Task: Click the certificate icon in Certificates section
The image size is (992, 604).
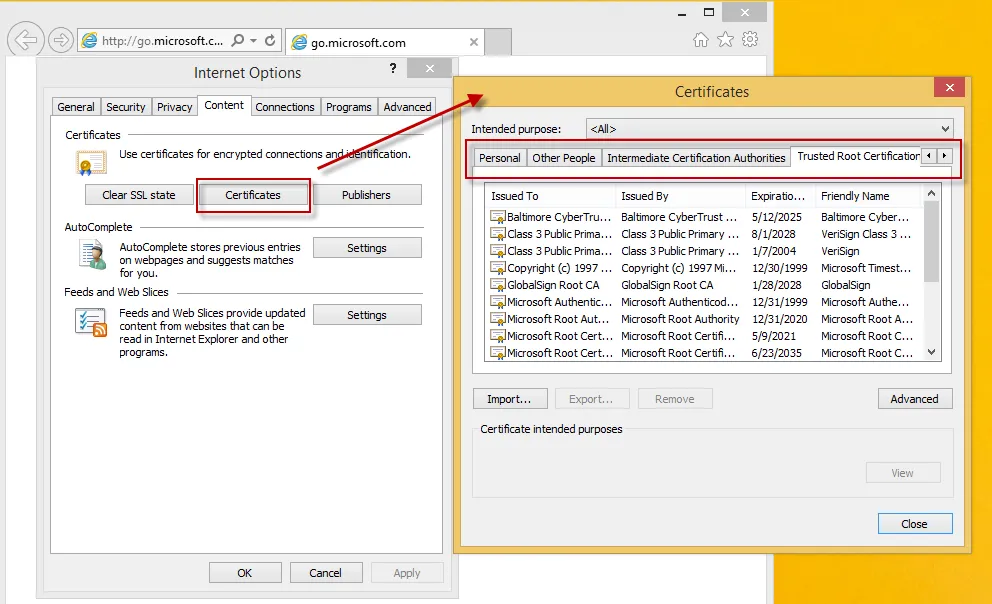Action: (x=91, y=163)
